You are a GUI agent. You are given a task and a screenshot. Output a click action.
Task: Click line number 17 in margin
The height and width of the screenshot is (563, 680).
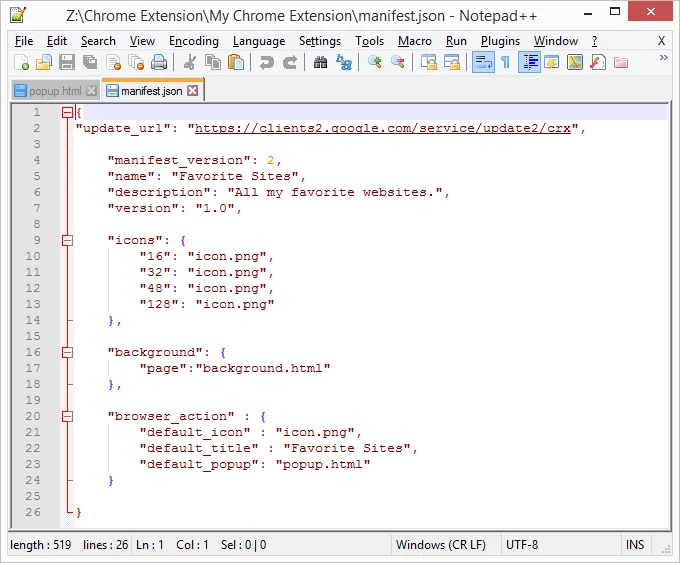[33, 368]
